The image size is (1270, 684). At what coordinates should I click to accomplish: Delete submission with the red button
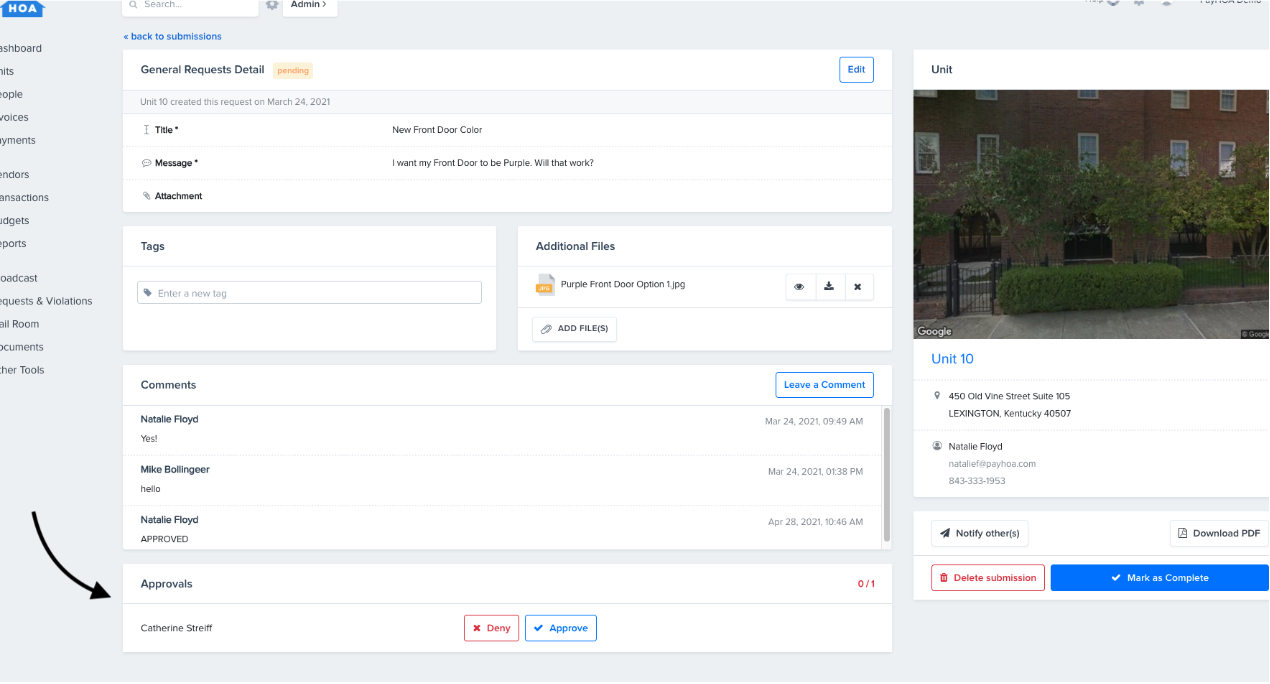987,578
